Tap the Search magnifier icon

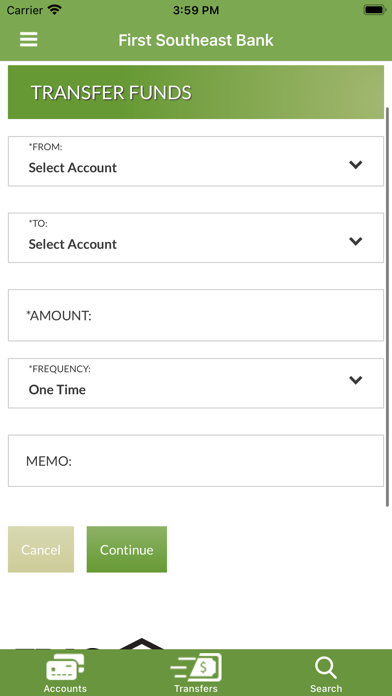coord(326,668)
